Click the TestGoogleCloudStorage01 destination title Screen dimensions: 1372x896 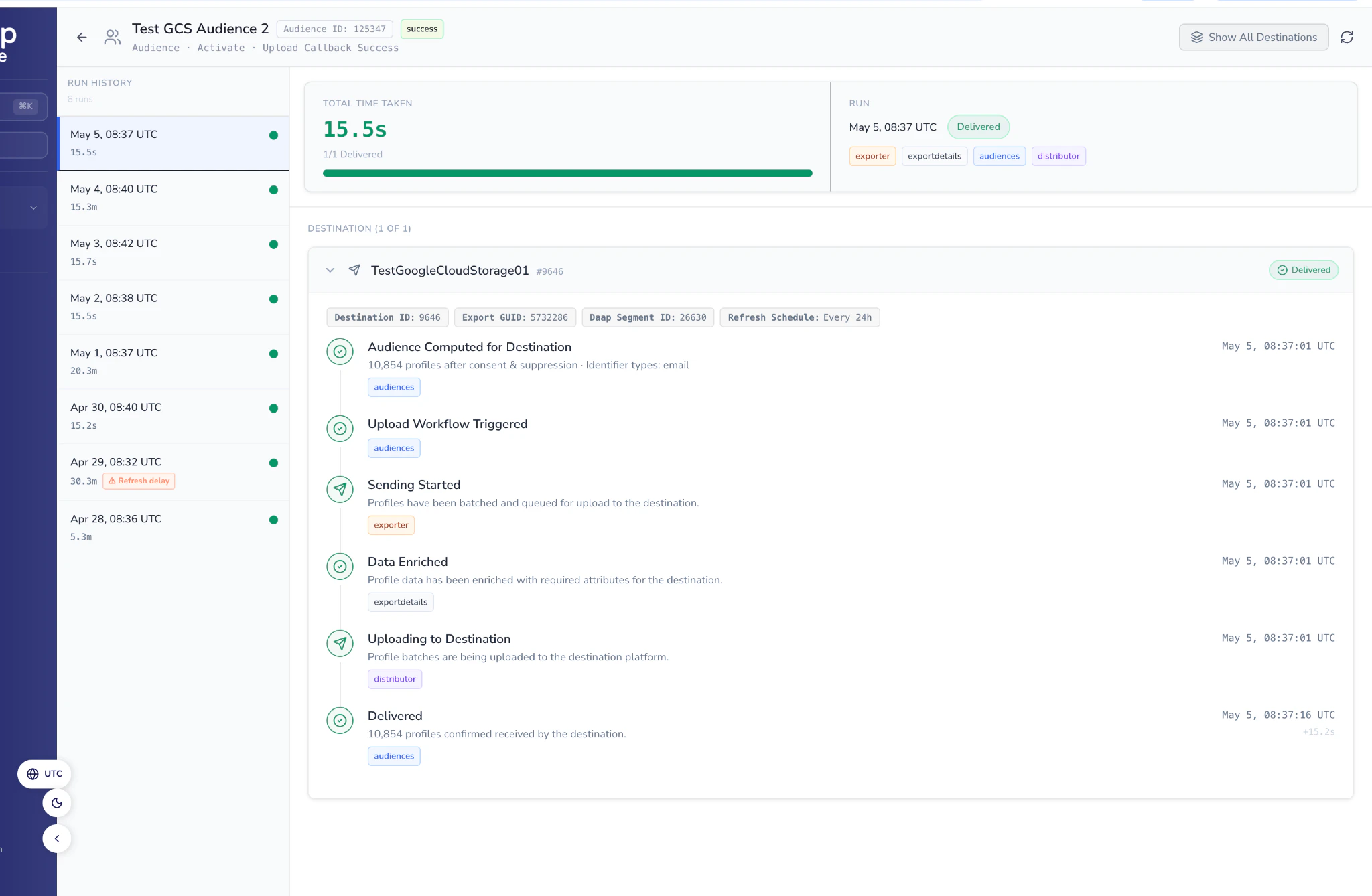tap(450, 271)
